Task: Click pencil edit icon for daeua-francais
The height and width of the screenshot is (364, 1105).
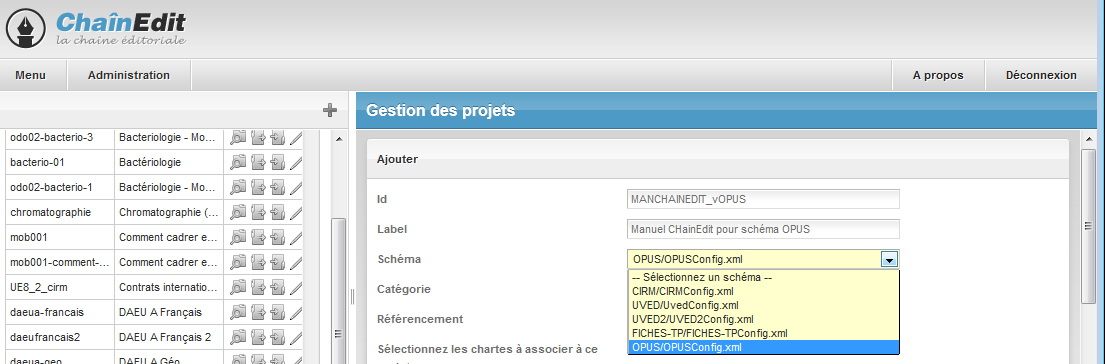Action: [x=296, y=311]
